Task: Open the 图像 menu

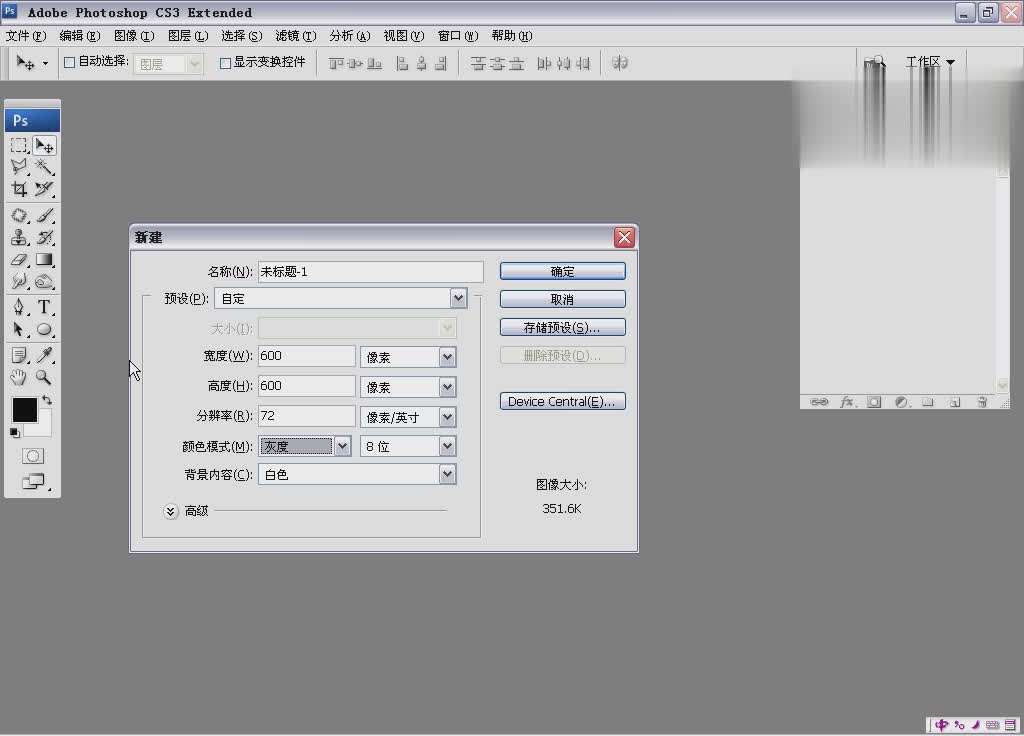Action: pyautogui.click(x=134, y=36)
